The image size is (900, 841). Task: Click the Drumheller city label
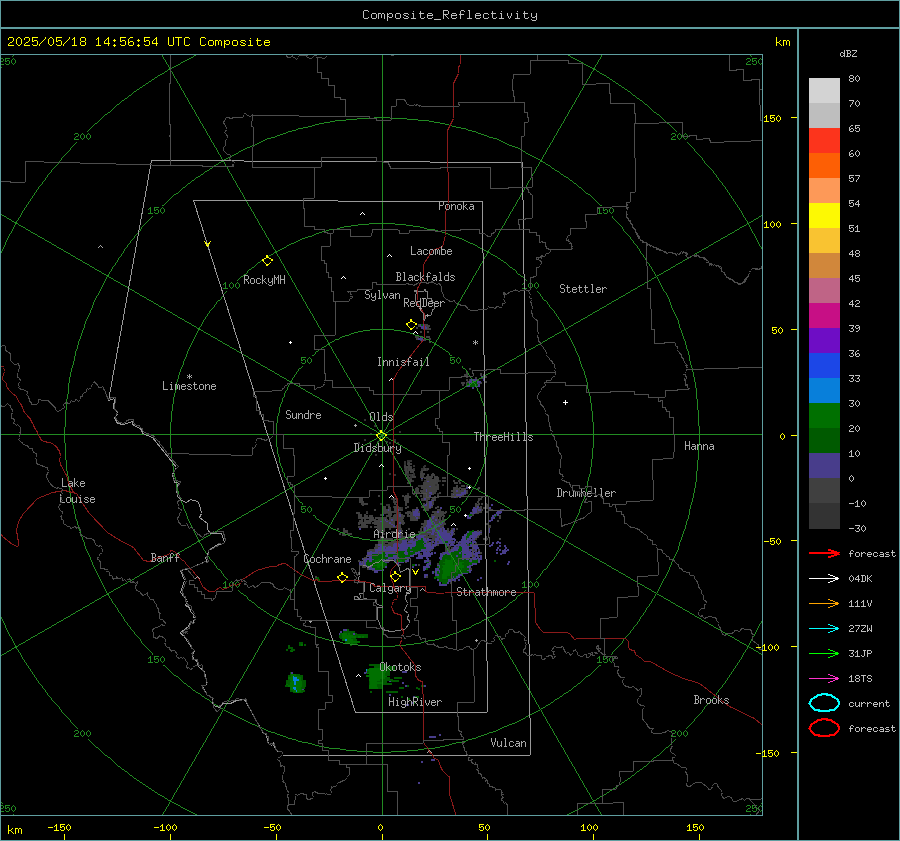[586, 493]
